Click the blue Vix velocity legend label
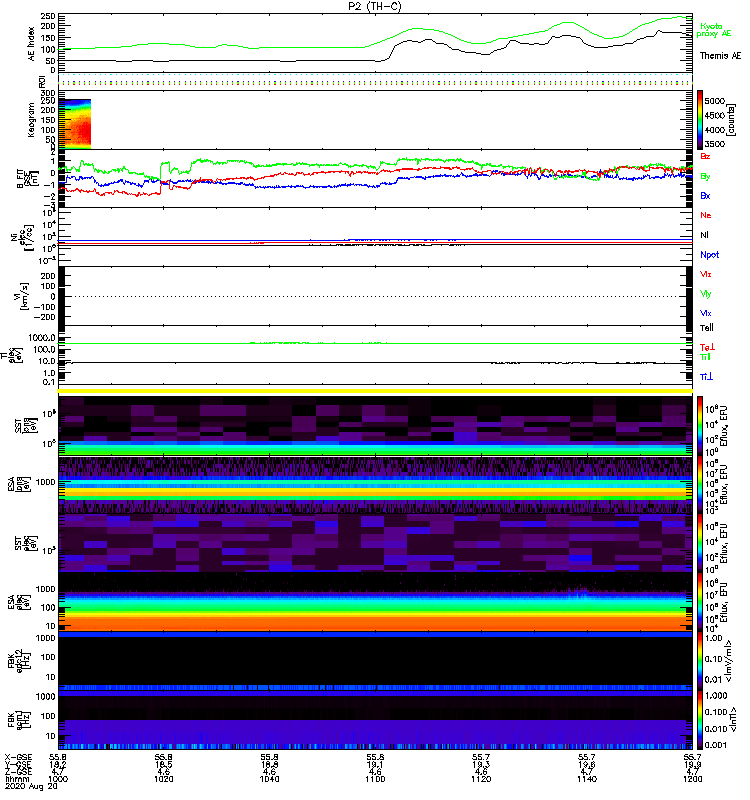 click(x=706, y=313)
